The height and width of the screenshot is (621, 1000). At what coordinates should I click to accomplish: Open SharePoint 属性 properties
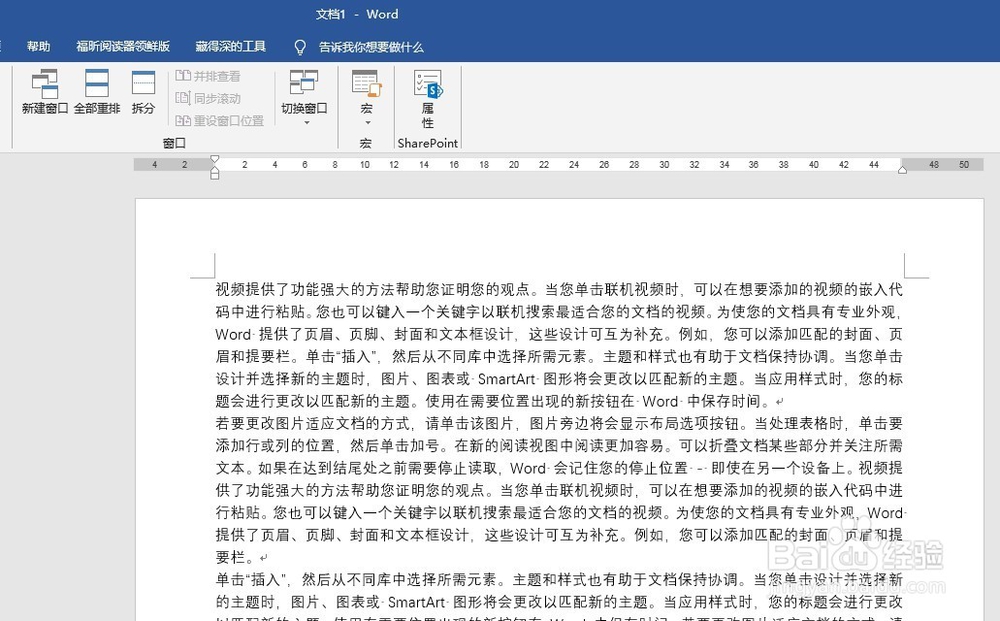[x=427, y=98]
